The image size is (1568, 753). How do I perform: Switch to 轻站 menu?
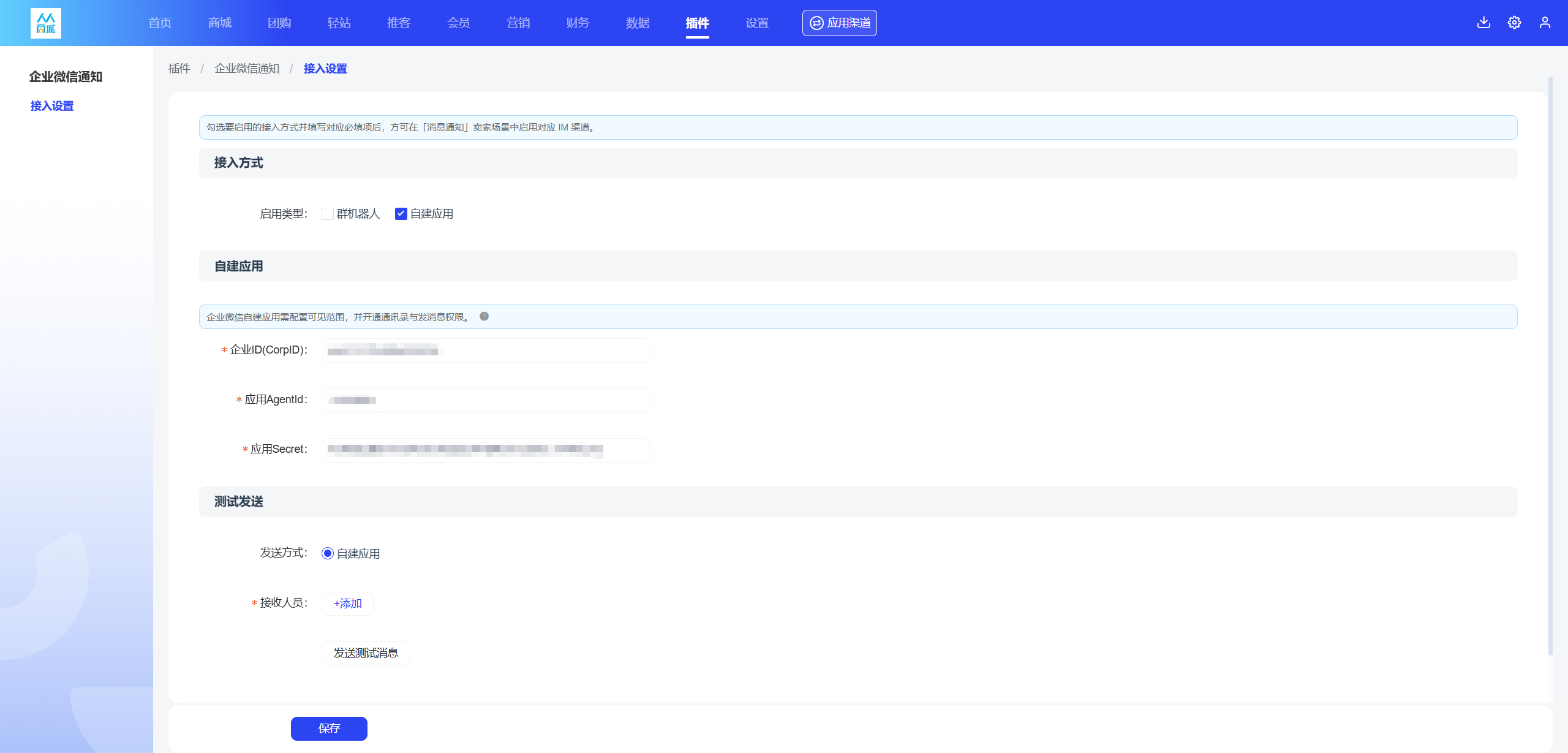click(339, 23)
